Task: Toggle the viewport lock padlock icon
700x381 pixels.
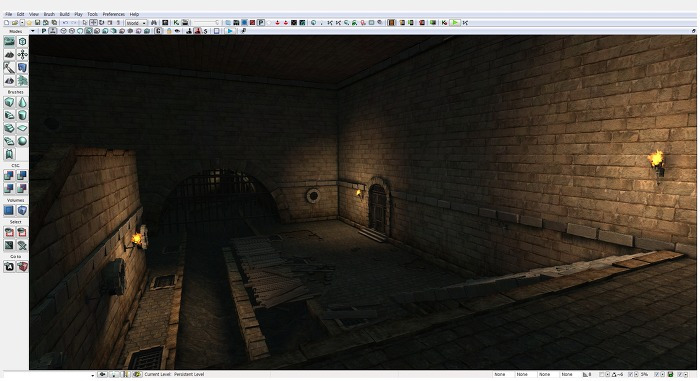Action: click(x=169, y=31)
